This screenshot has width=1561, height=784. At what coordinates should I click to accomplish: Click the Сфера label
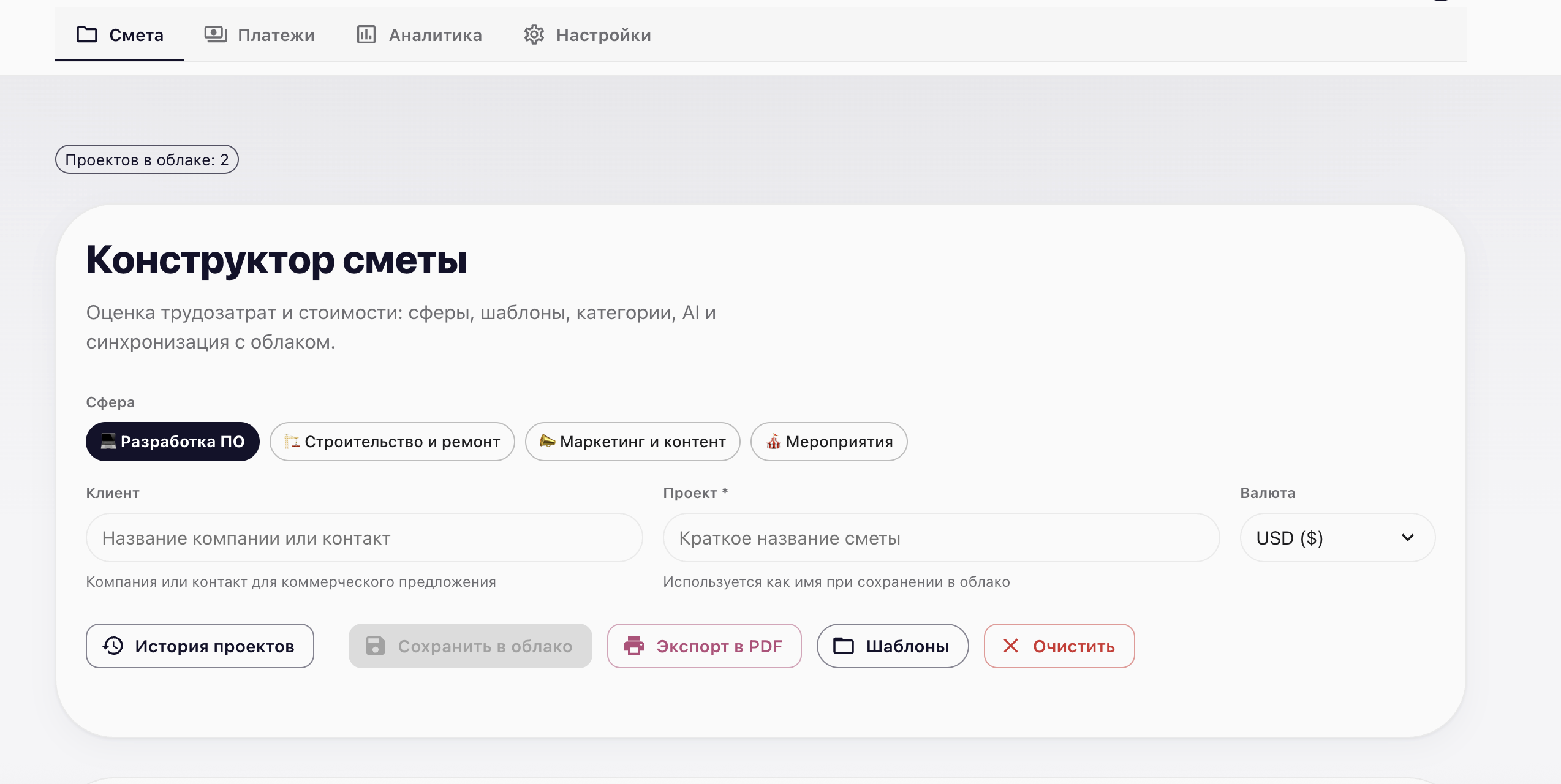(x=111, y=402)
